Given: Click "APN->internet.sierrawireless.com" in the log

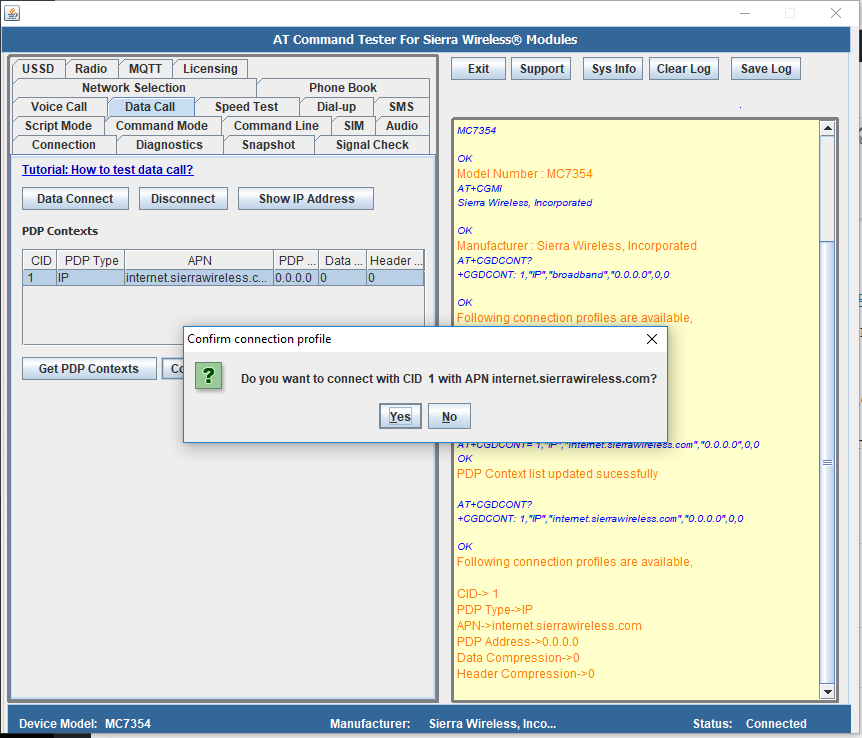Looking at the screenshot, I should (x=549, y=626).
